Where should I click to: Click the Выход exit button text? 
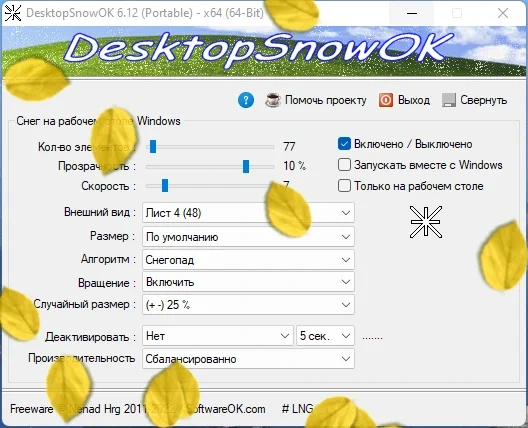coord(414,100)
